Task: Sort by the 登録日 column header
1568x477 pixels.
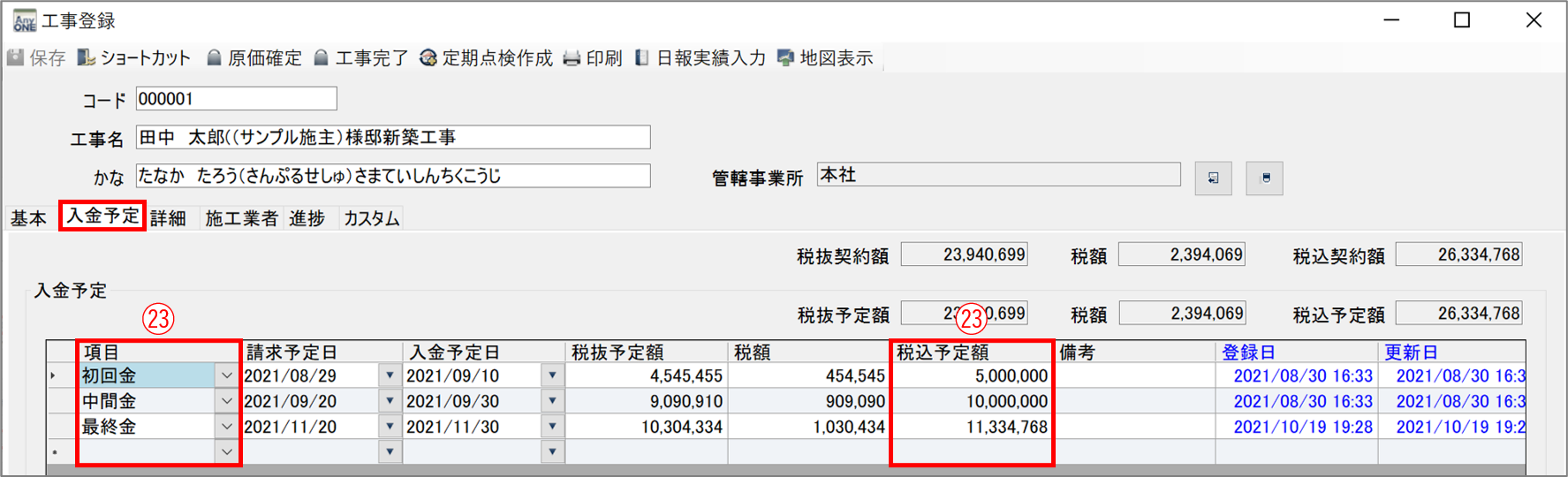Action: 1248,352
